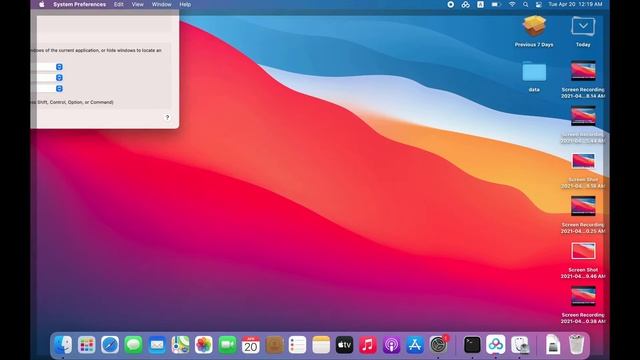Viewport: 640px width, 360px height.
Task: Open Finder from the Dock
Action: [63, 345]
